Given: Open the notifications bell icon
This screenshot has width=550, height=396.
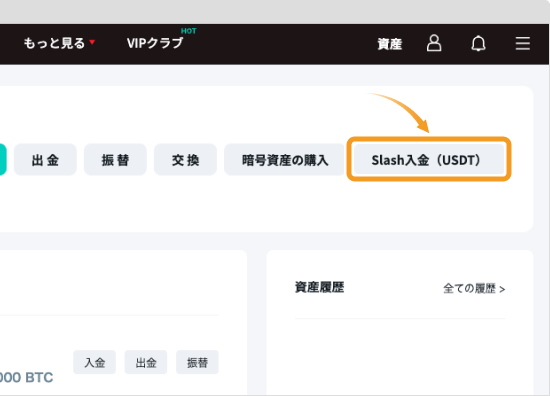Looking at the screenshot, I should pos(478,43).
